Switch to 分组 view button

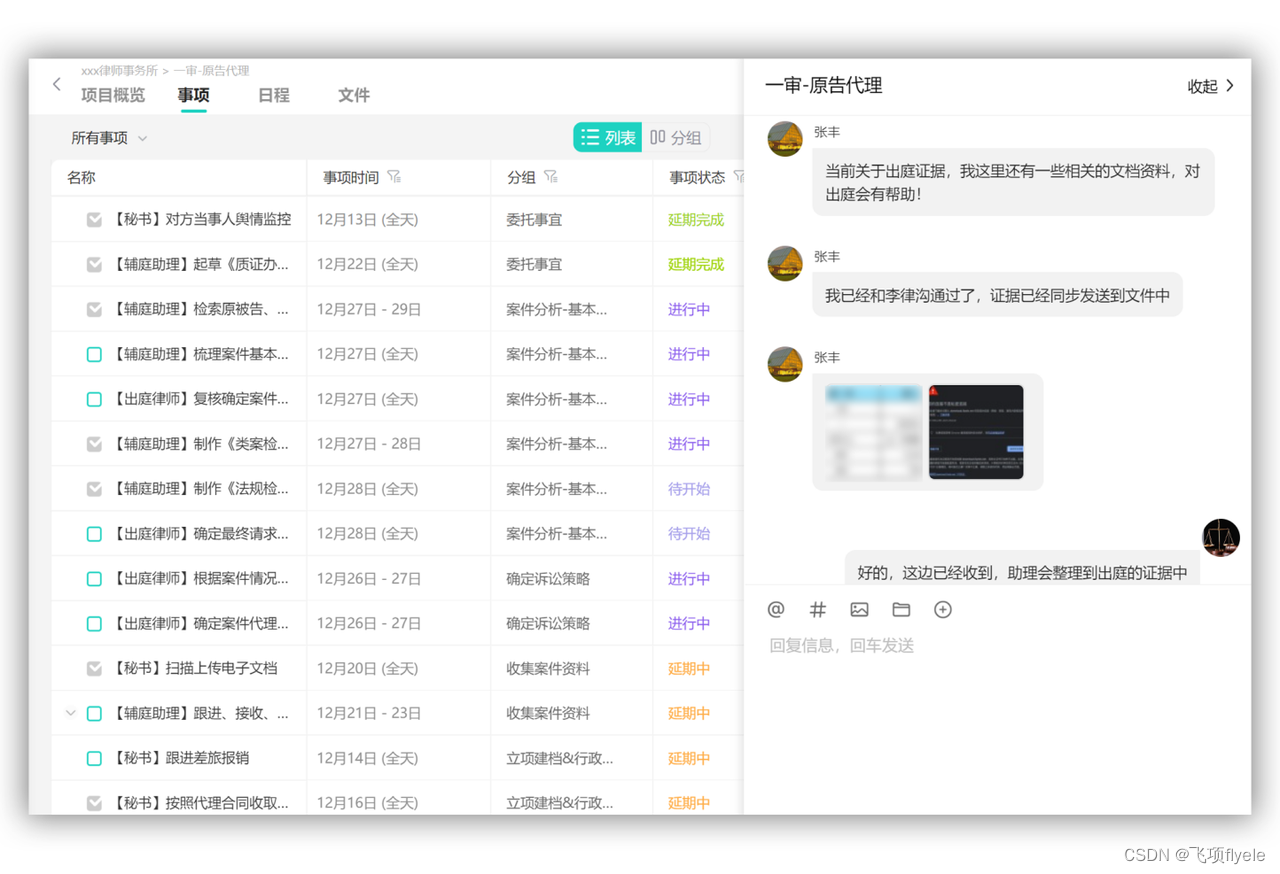tap(676, 138)
